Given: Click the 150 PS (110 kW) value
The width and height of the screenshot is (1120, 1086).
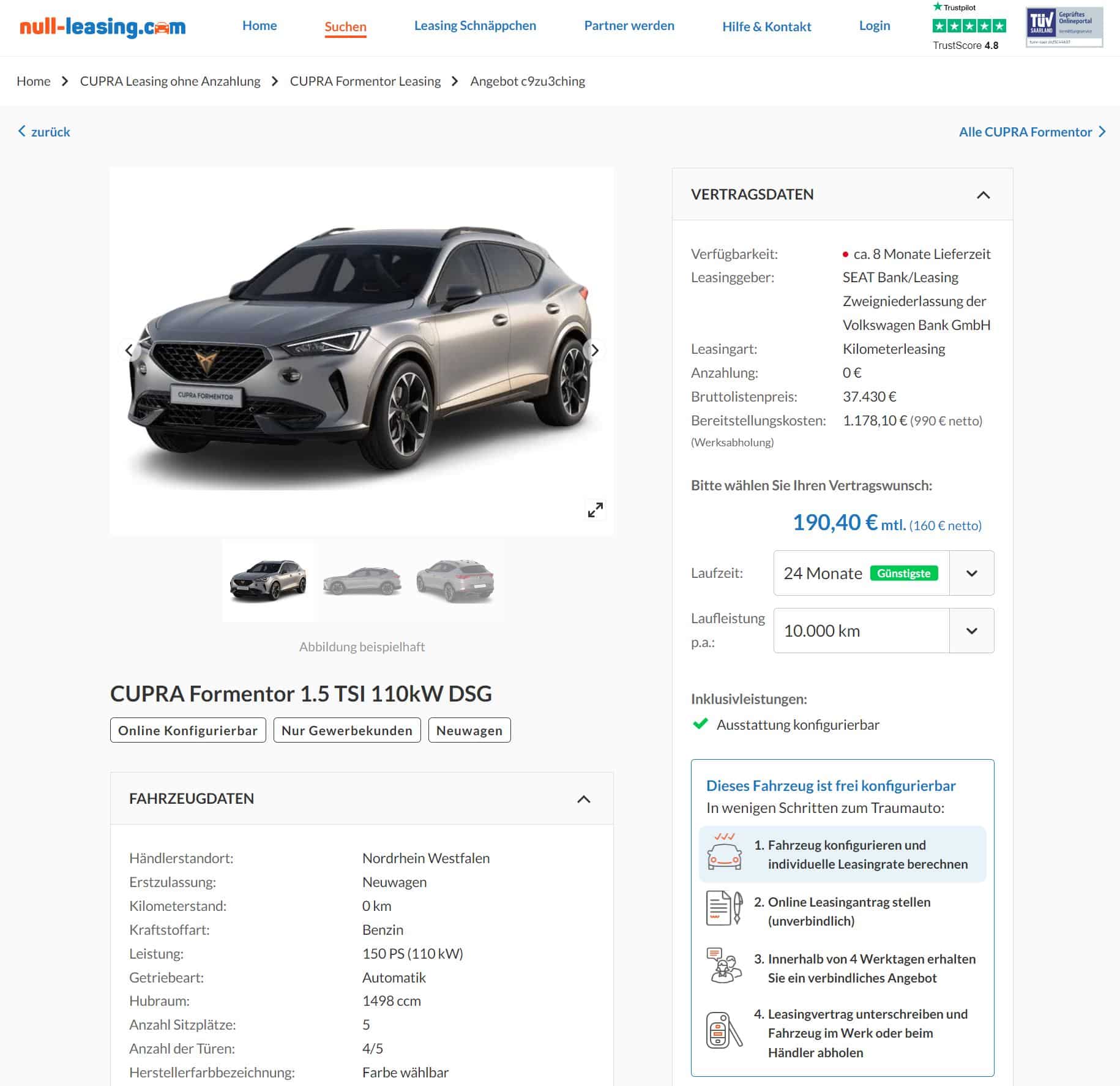Looking at the screenshot, I should 413,954.
